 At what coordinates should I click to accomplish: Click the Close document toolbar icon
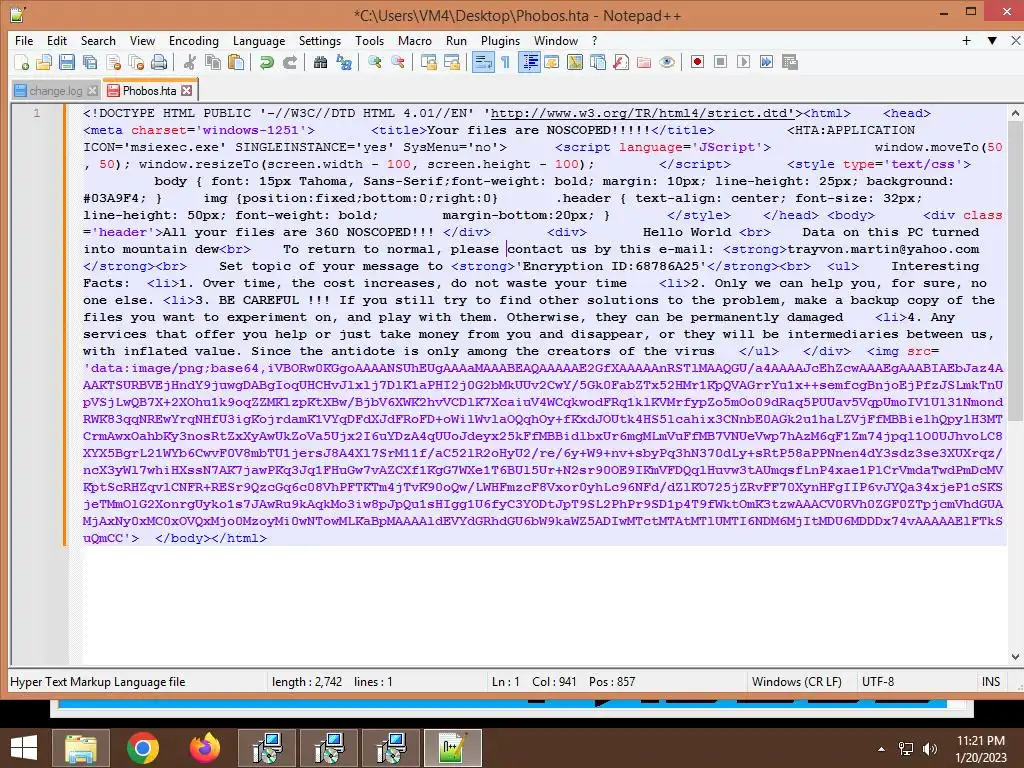click(x=113, y=62)
